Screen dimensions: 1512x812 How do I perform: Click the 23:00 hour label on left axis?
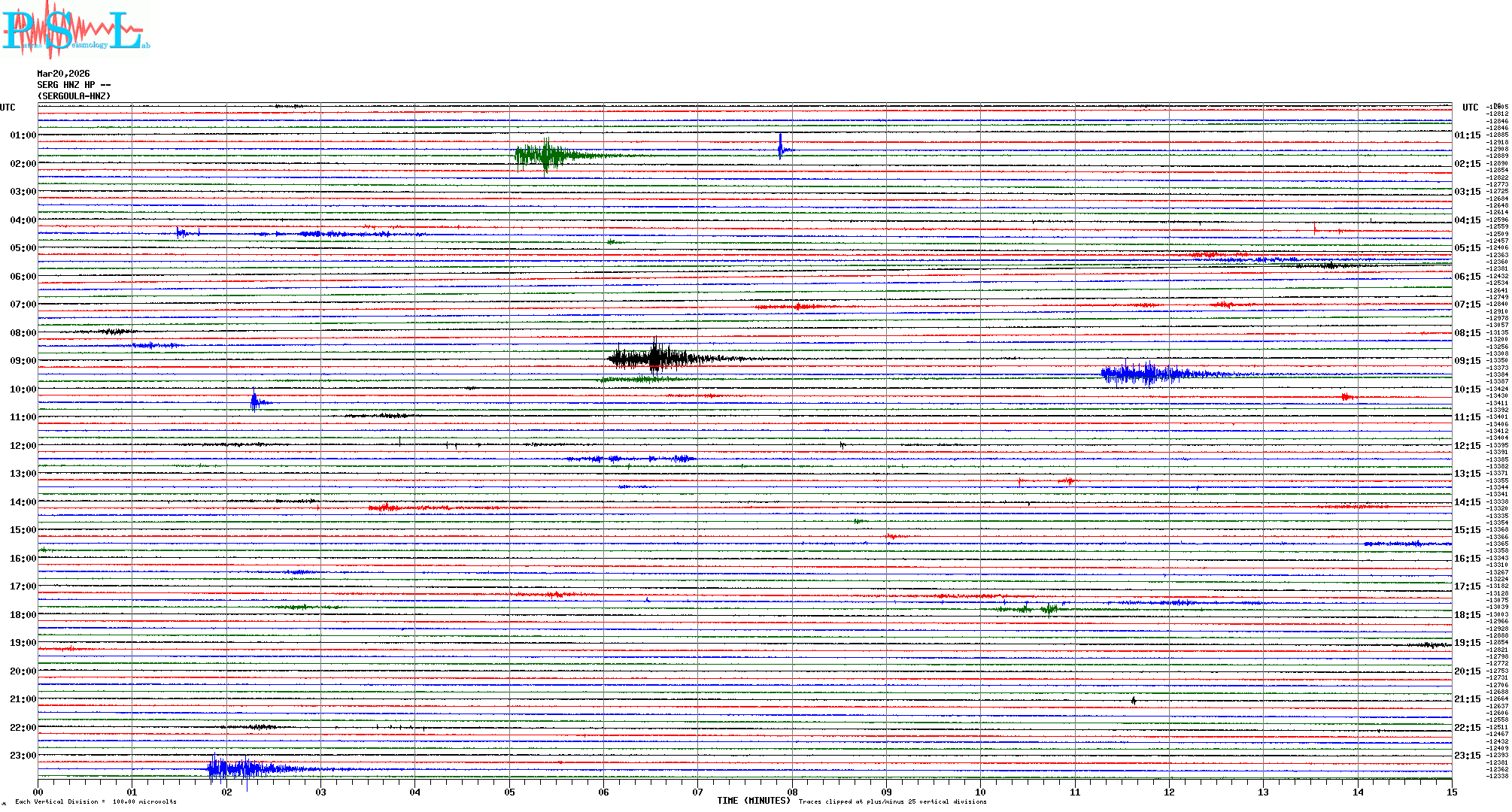click(23, 756)
